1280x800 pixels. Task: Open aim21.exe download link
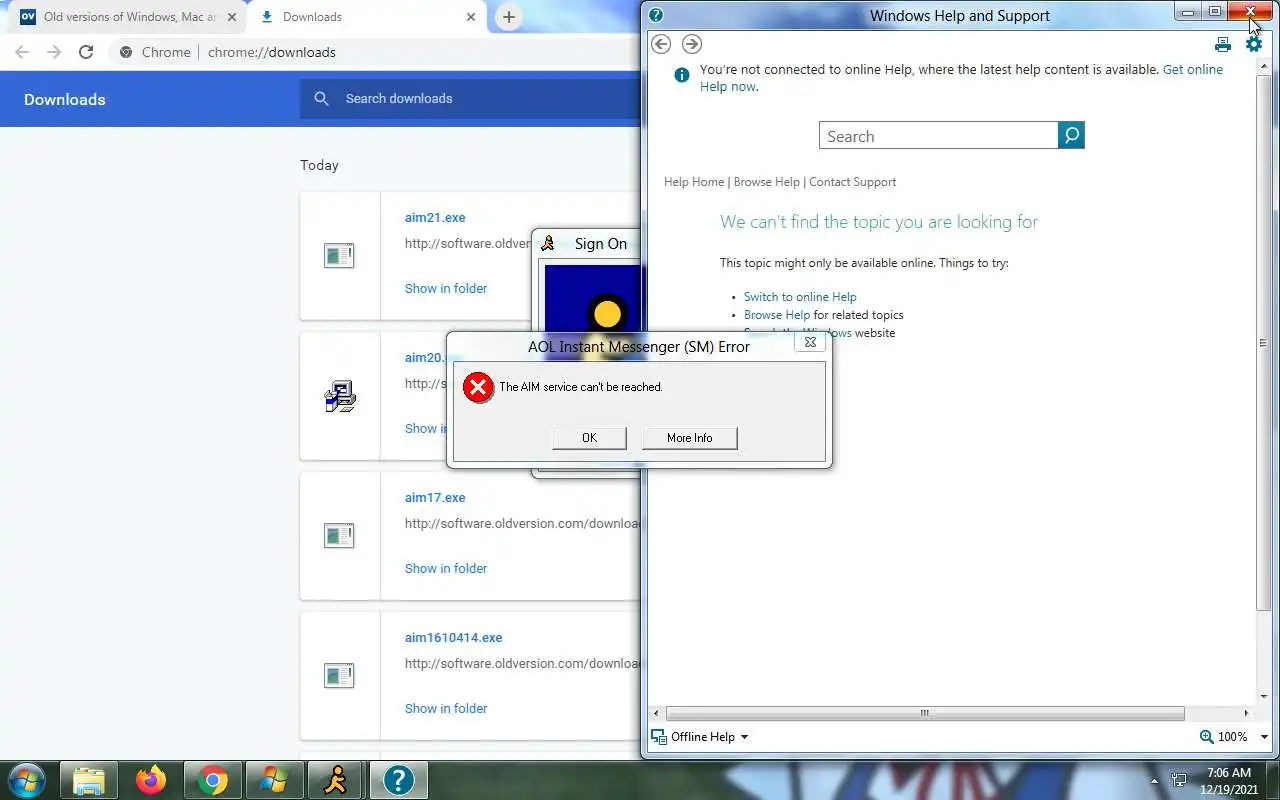coord(435,217)
